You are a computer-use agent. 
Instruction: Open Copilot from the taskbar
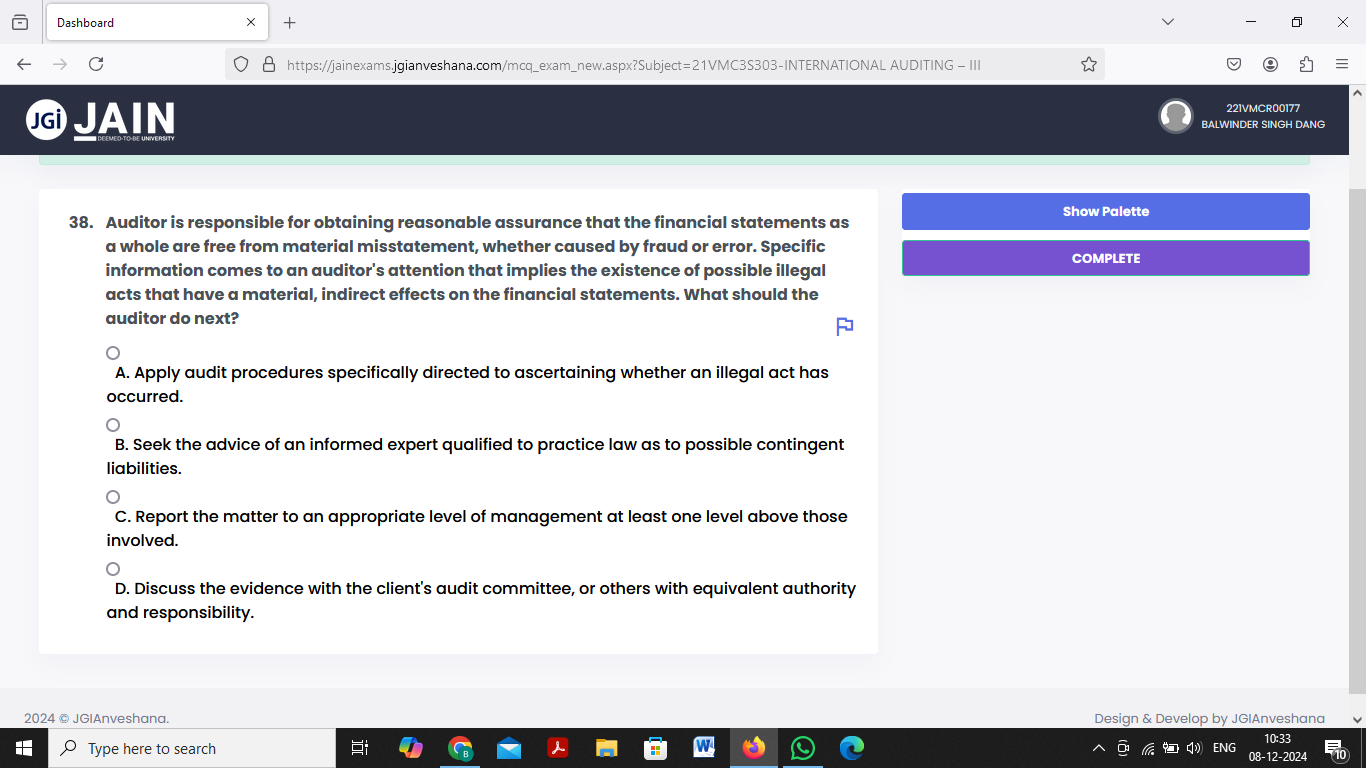[410, 748]
